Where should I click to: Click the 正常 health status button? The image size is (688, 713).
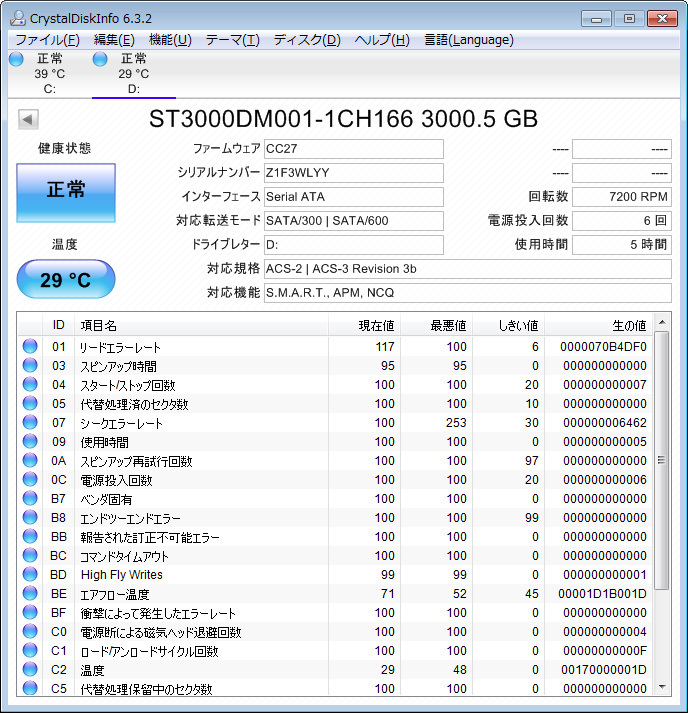(66, 190)
